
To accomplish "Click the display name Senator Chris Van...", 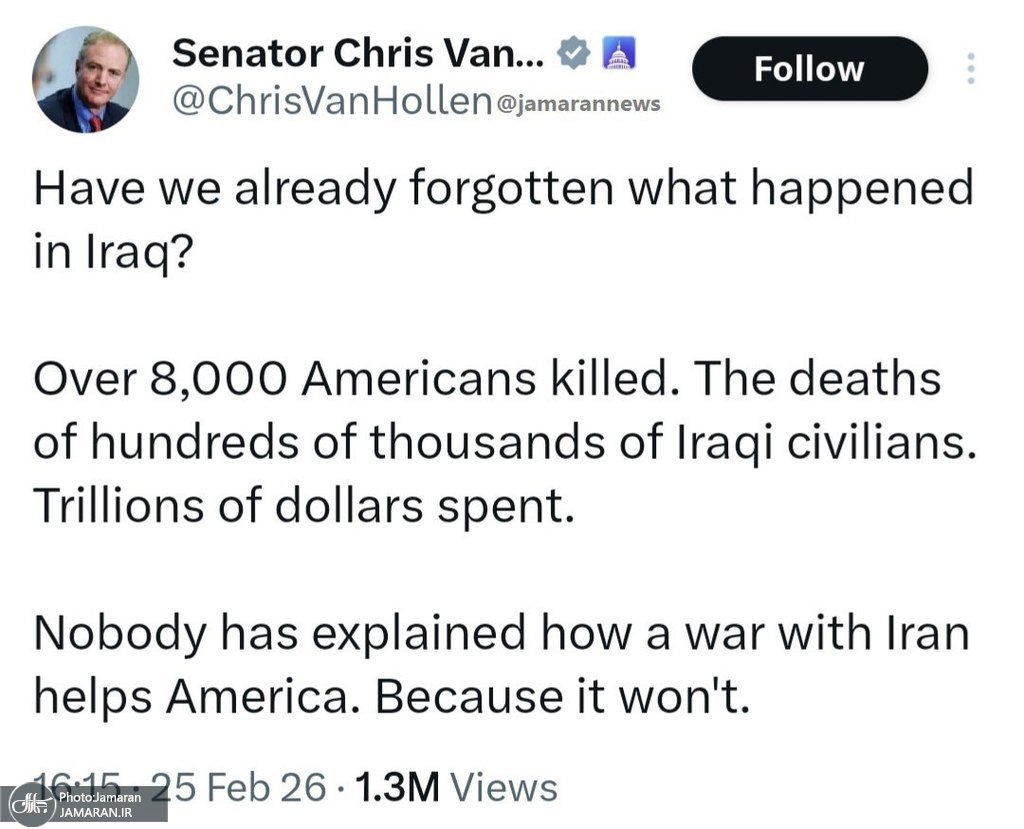I will coord(359,55).
